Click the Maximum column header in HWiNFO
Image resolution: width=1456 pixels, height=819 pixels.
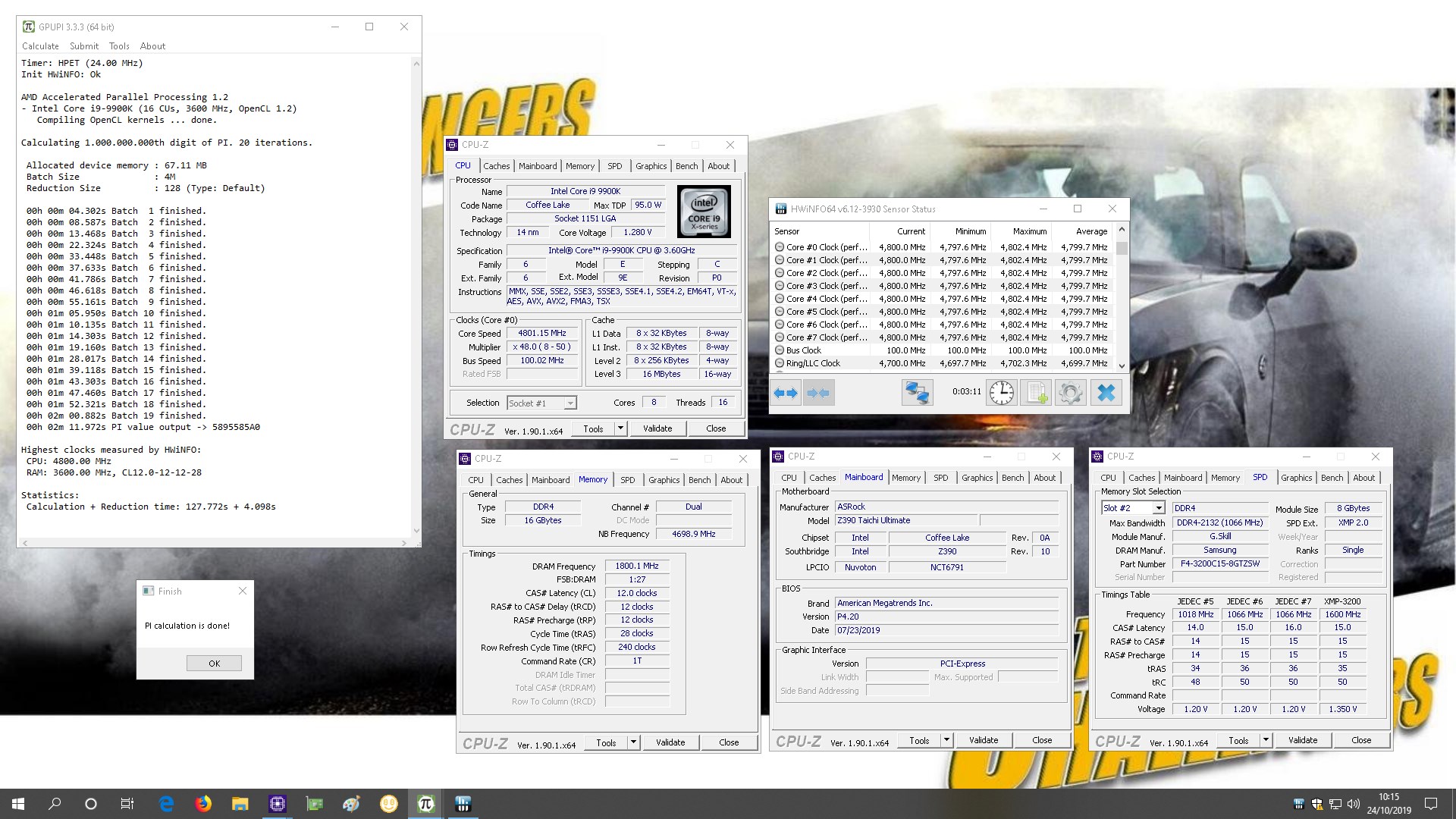[1030, 231]
